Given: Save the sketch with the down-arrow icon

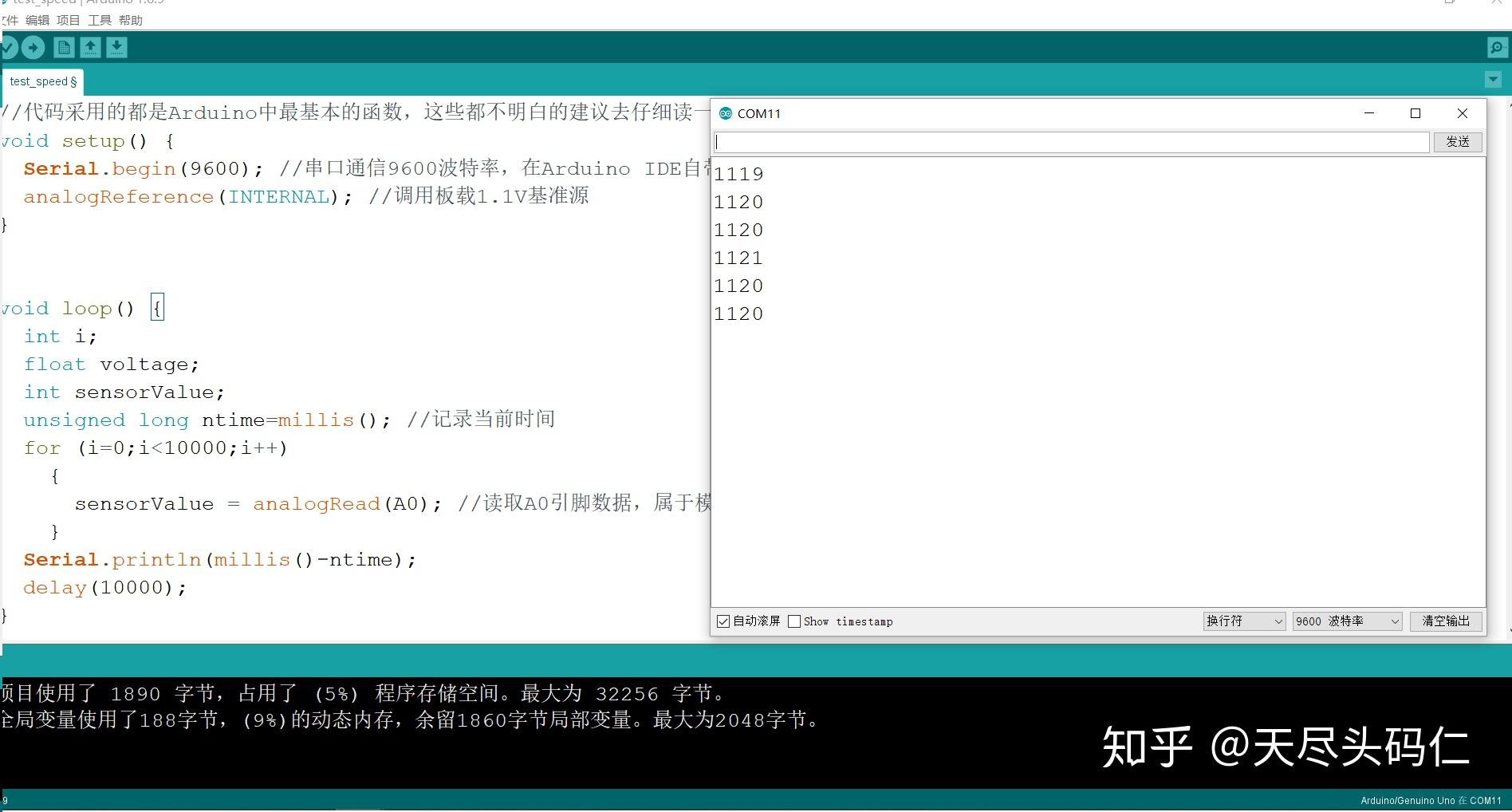Looking at the screenshot, I should click(x=116, y=48).
